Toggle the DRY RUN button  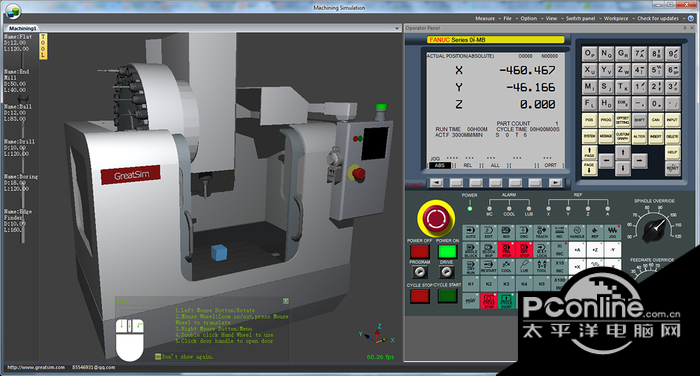click(x=471, y=267)
